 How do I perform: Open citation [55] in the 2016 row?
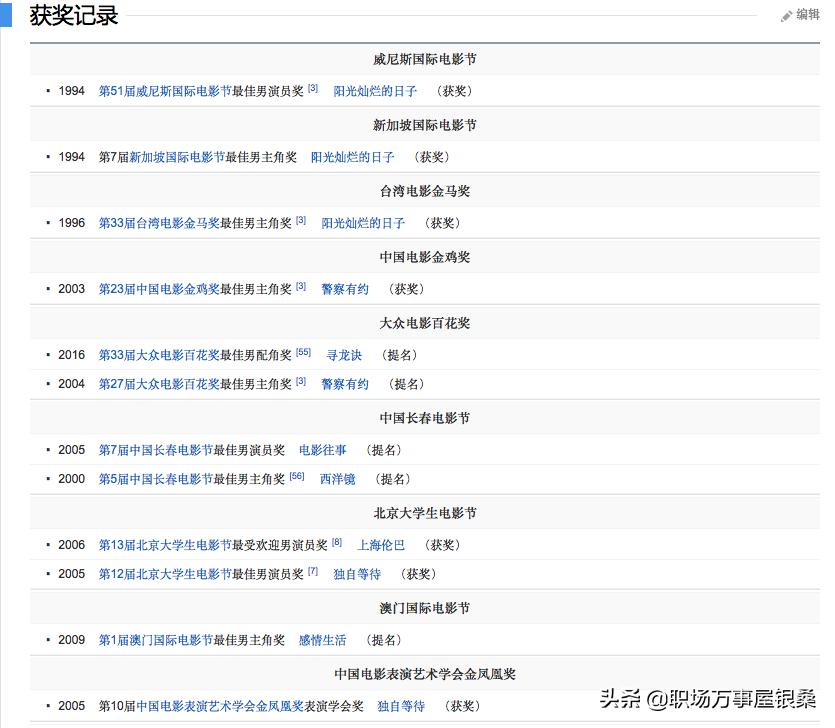point(304,352)
